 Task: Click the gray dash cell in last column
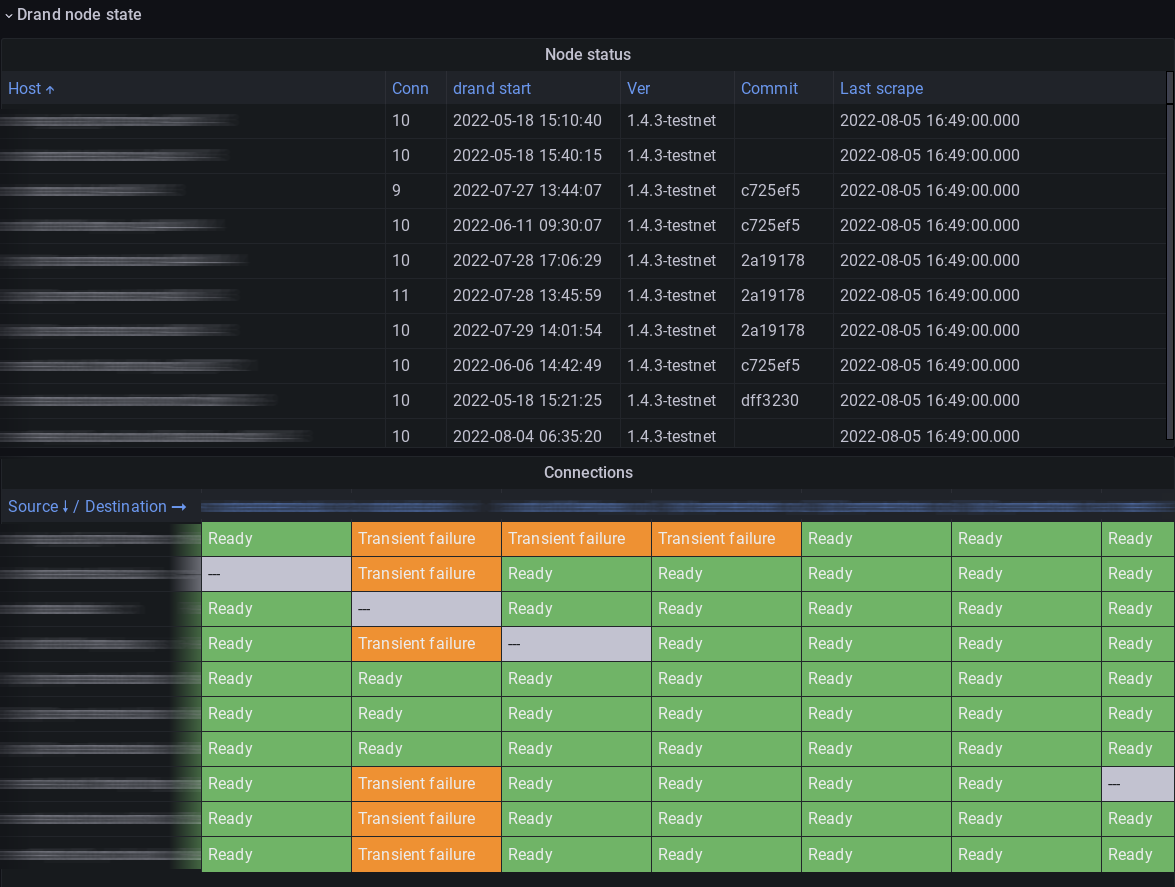pos(1136,784)
